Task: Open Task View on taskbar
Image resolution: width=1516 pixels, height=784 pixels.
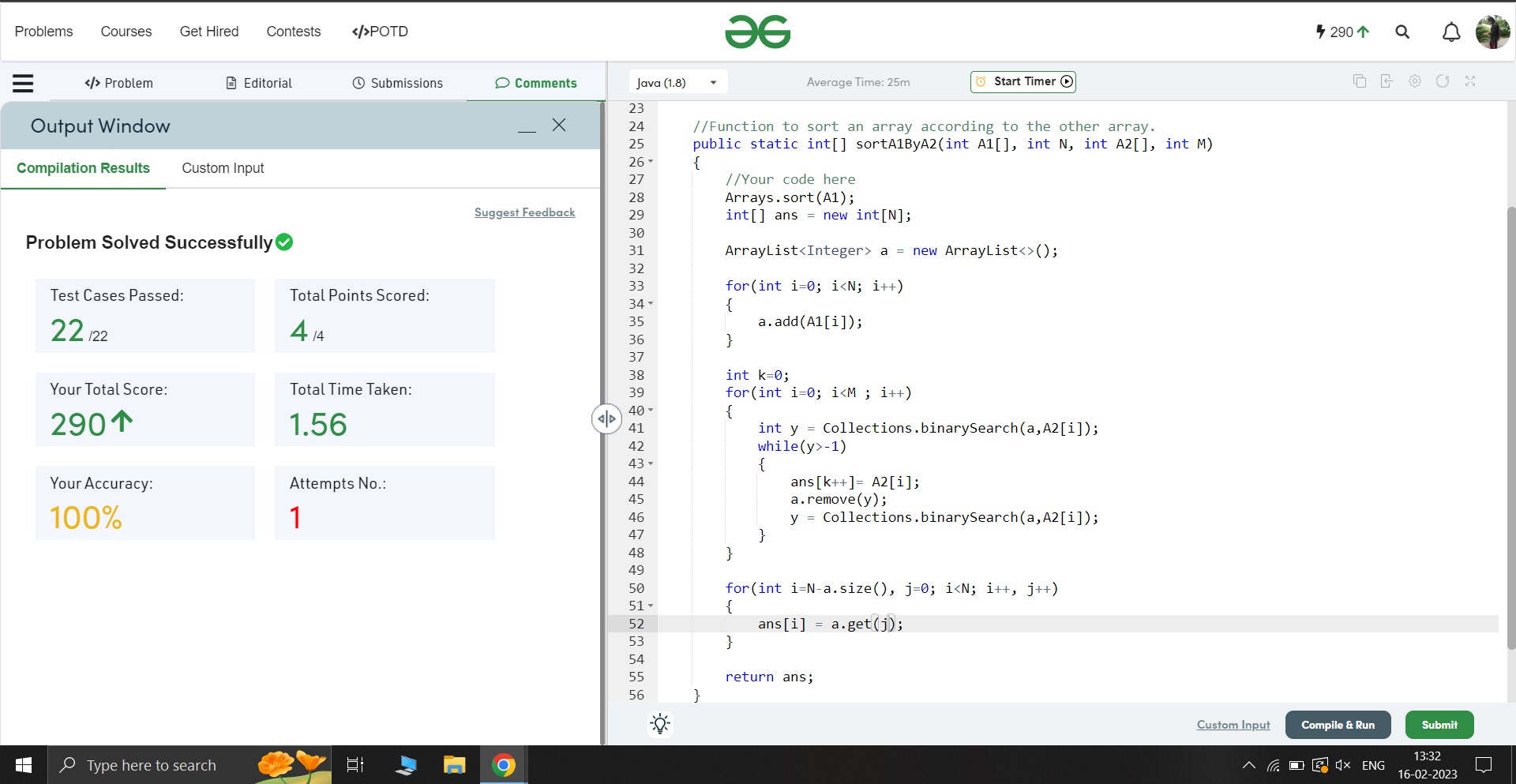Action: coord(355,765)
